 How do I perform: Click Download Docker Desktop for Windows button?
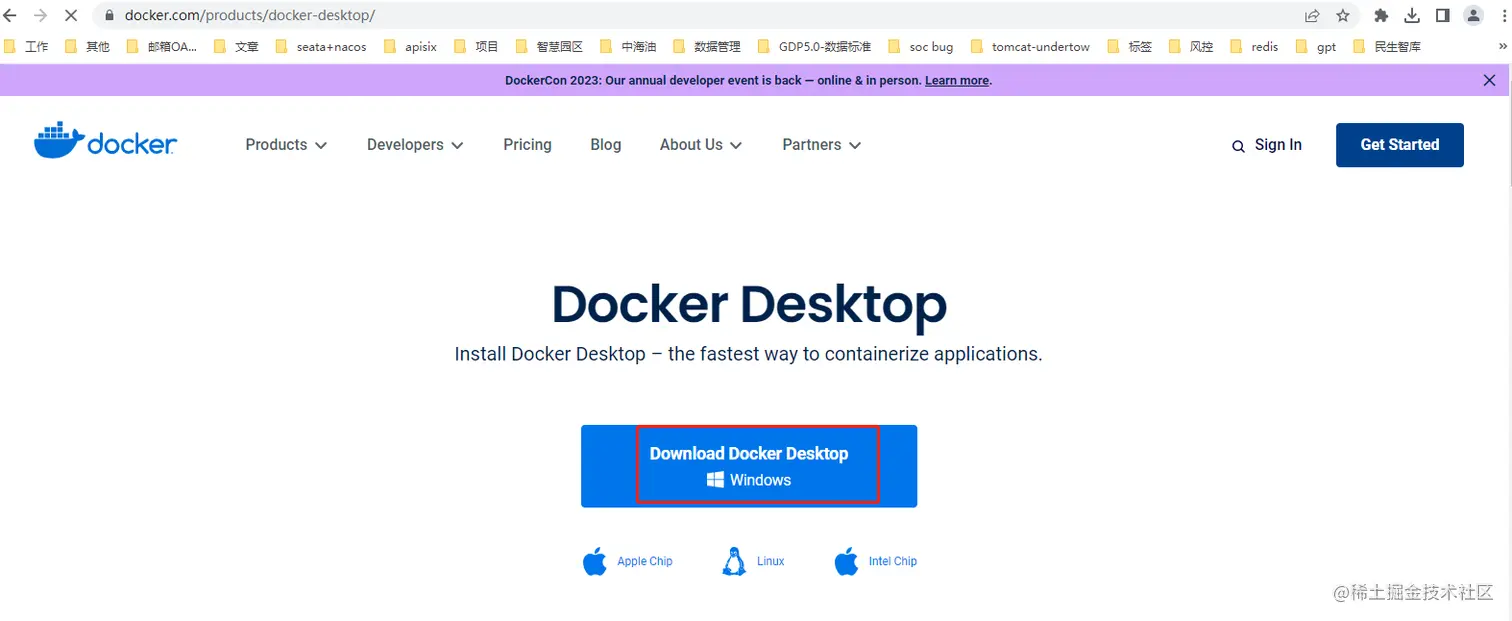[749, 466]
